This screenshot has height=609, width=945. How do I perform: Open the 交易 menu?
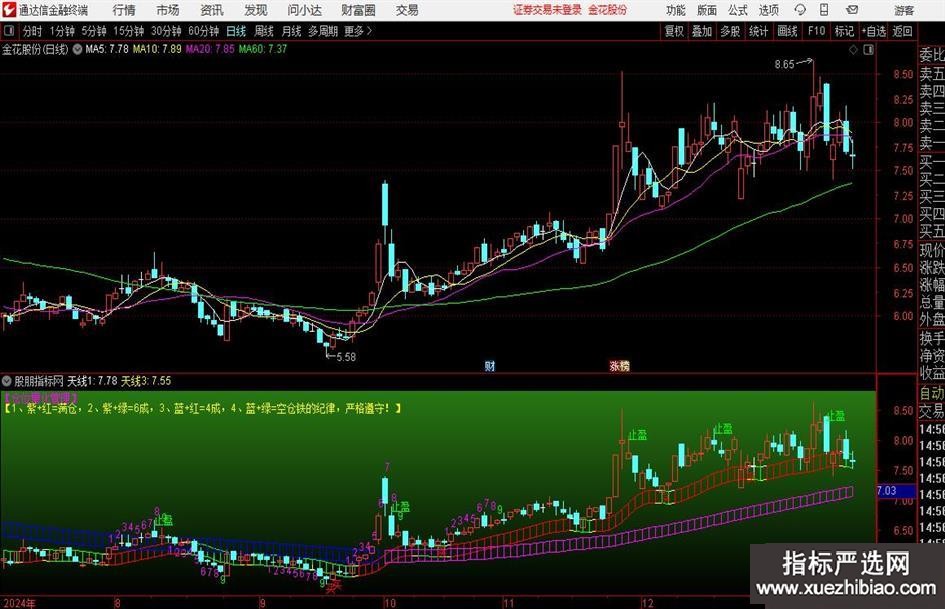click(x=407, y=10)
